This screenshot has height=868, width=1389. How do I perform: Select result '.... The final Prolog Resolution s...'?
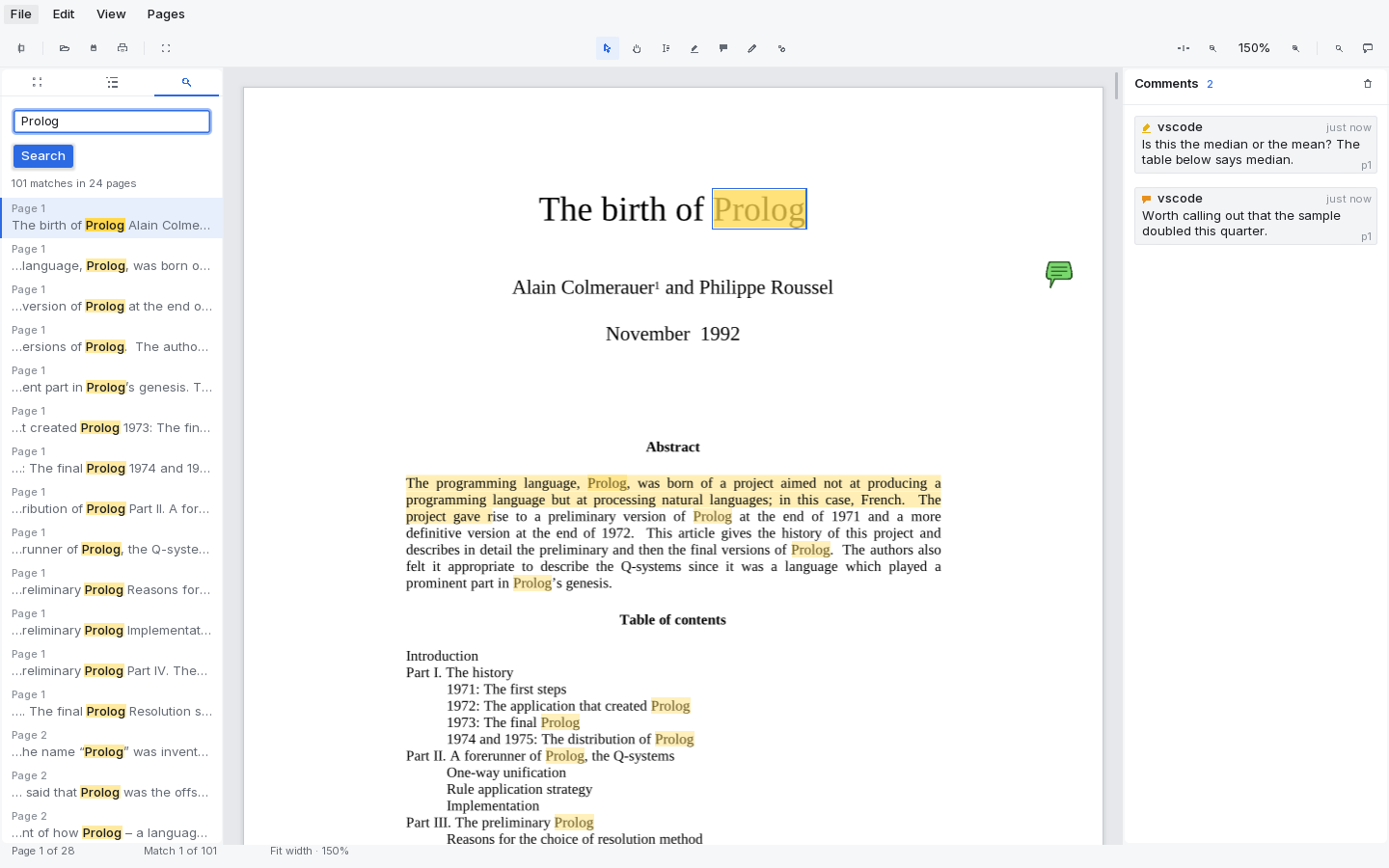click(x=112, y=704)
